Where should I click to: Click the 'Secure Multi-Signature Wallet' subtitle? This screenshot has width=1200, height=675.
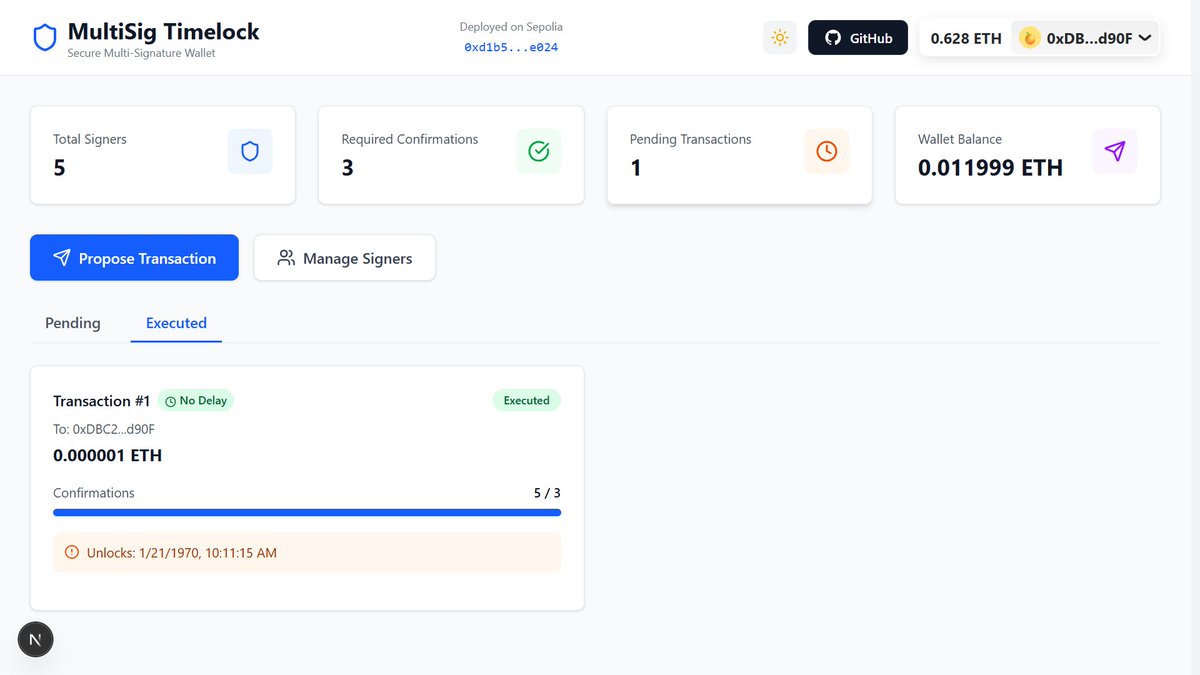141,52
